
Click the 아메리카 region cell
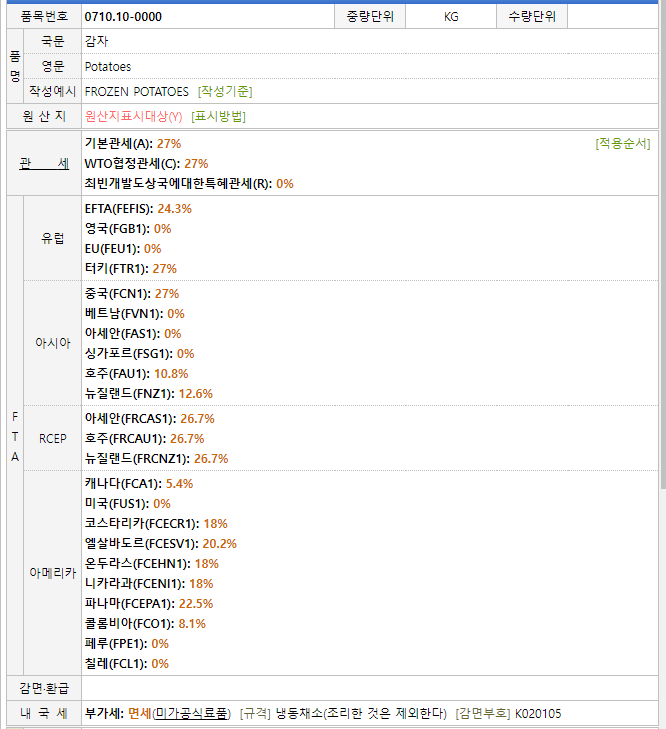55,573
